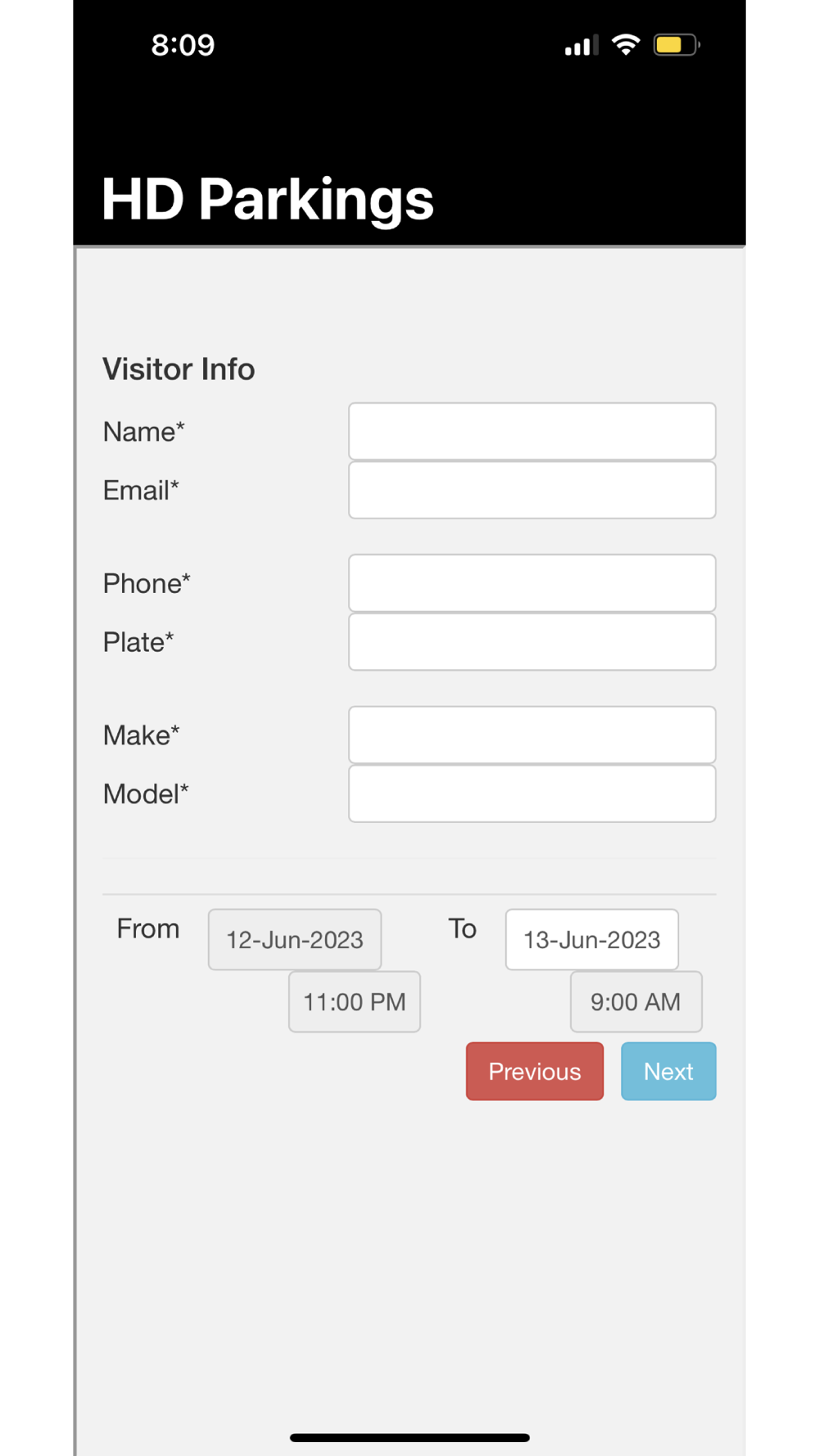Screen dimensions: 819x1456
Task: Open the From date picker 12-Jun-2023
Action: pos(295,939)
